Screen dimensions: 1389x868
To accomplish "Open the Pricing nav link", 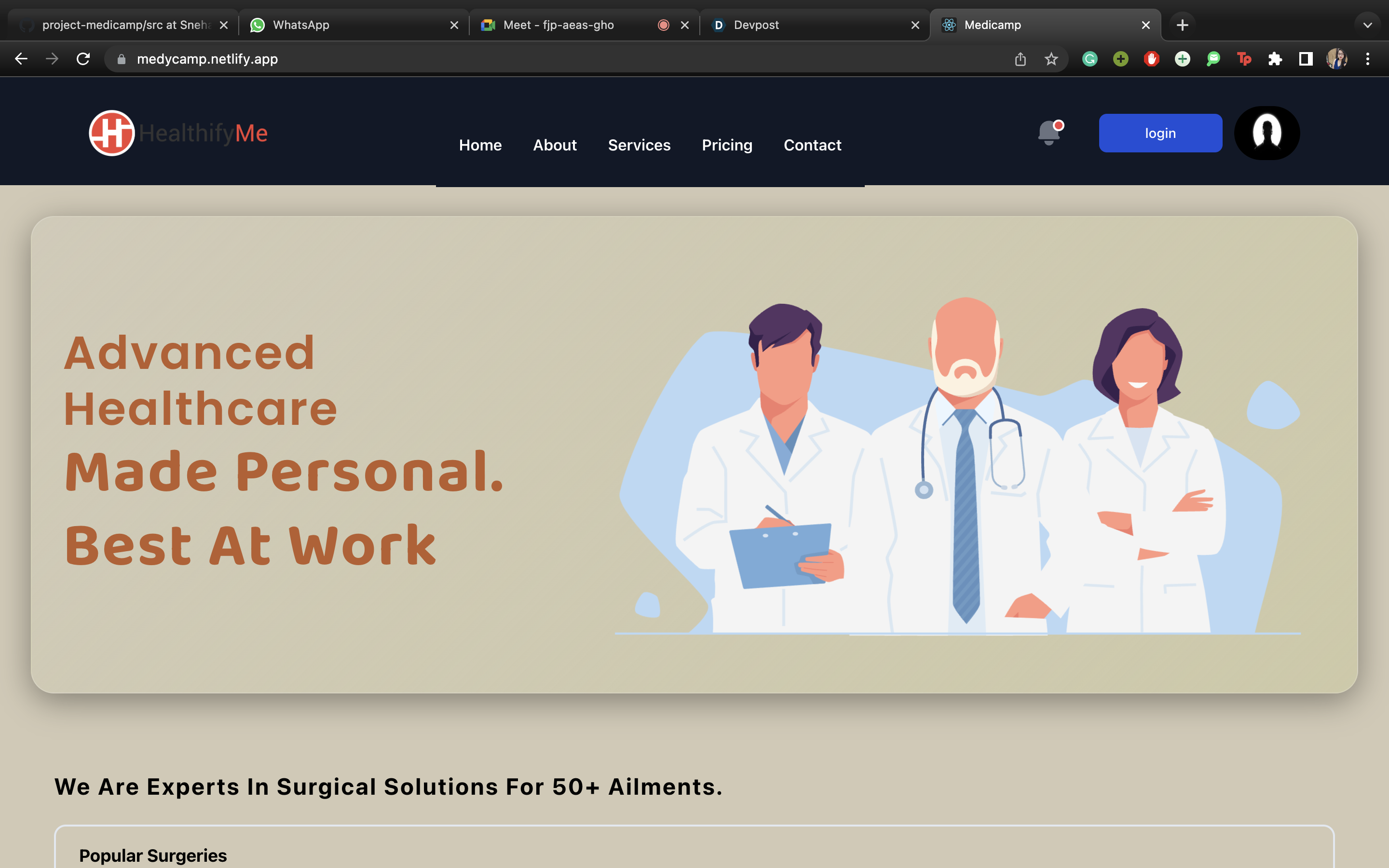I will coord(727,145).
